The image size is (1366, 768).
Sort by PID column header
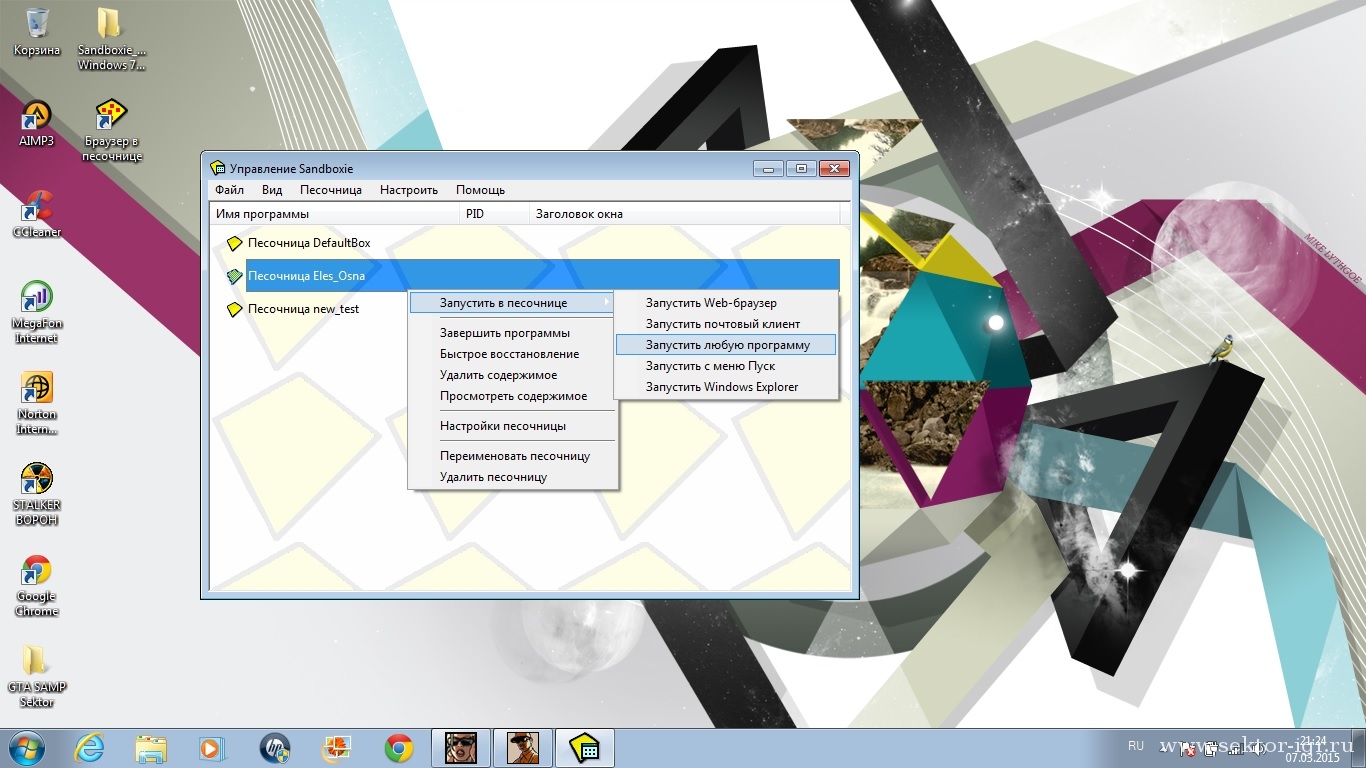click(x=494, y=214)
